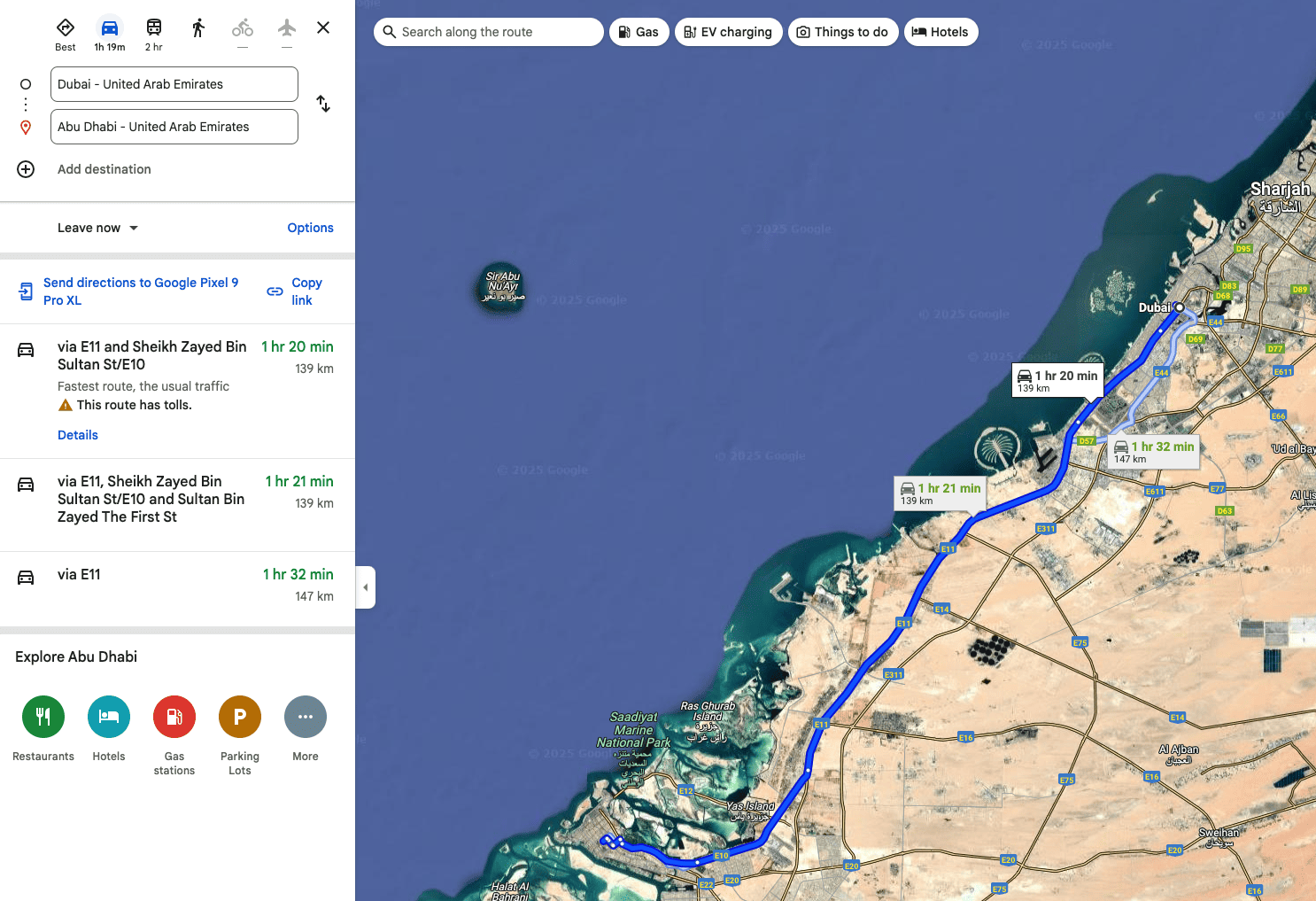
Task: Select Driving mode 1h 19m
Action: pyautogui.click(x=110, y=35)
